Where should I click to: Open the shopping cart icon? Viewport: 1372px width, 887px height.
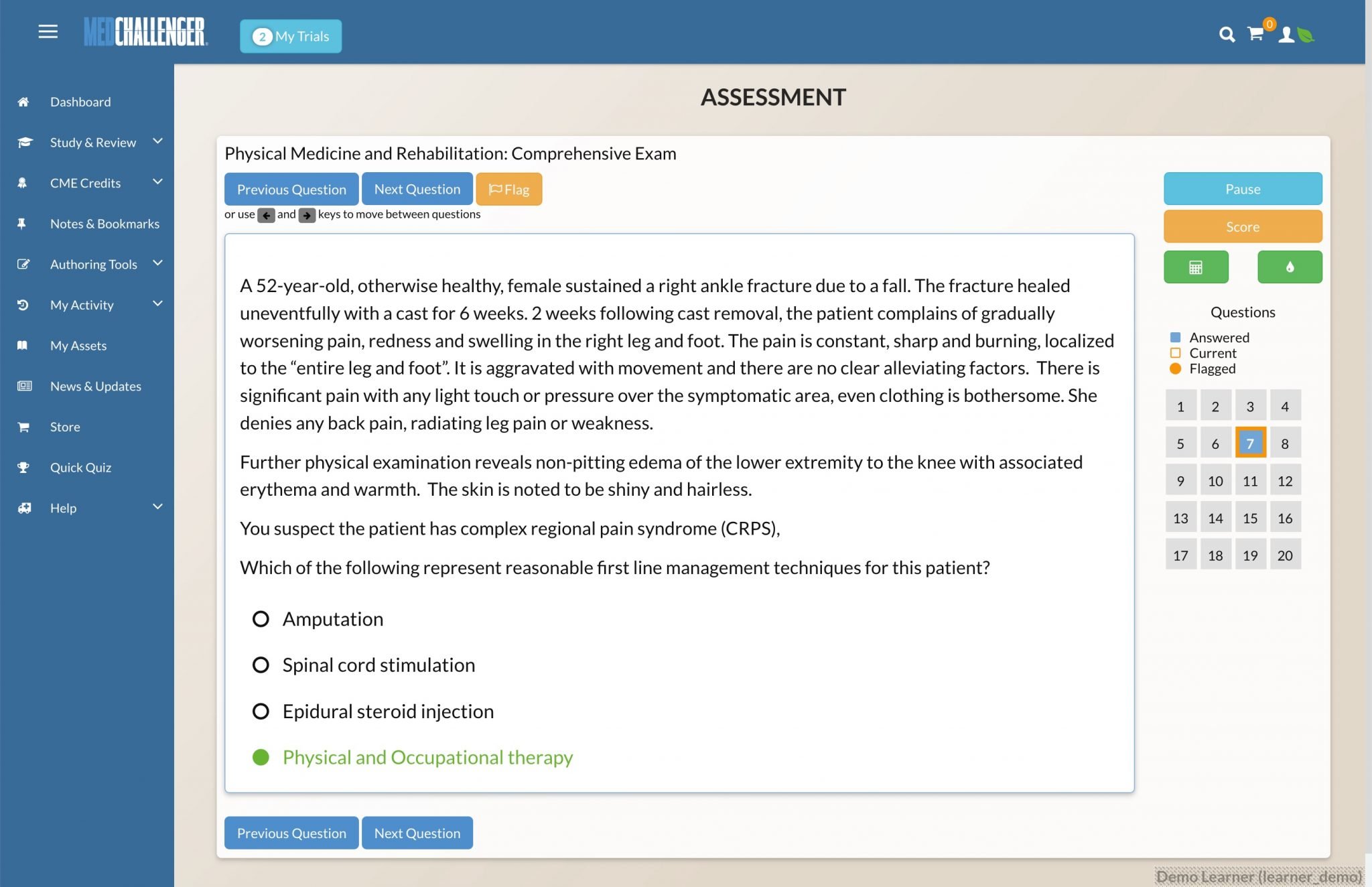[1255, 34]
